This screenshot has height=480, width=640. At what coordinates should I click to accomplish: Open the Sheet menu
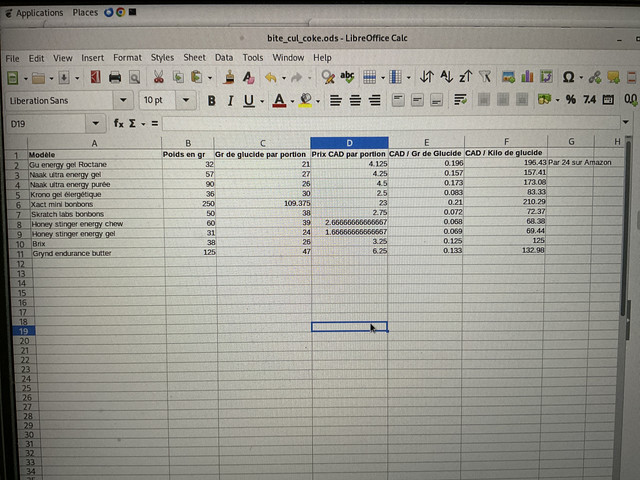pyautogui.click(x=194, y=58)
